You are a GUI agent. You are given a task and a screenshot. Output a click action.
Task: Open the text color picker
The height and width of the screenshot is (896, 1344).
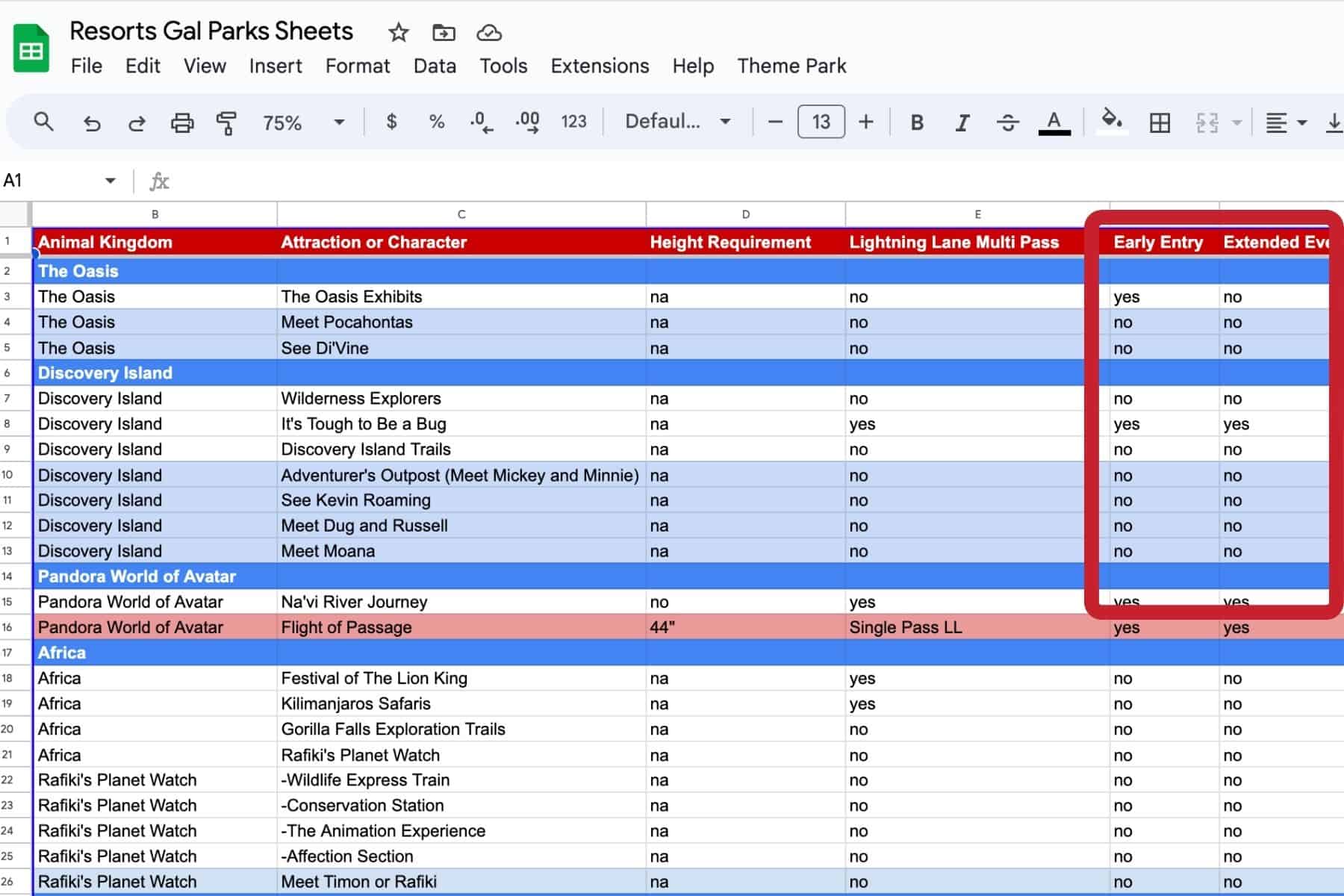click(x=1054, y=122)
